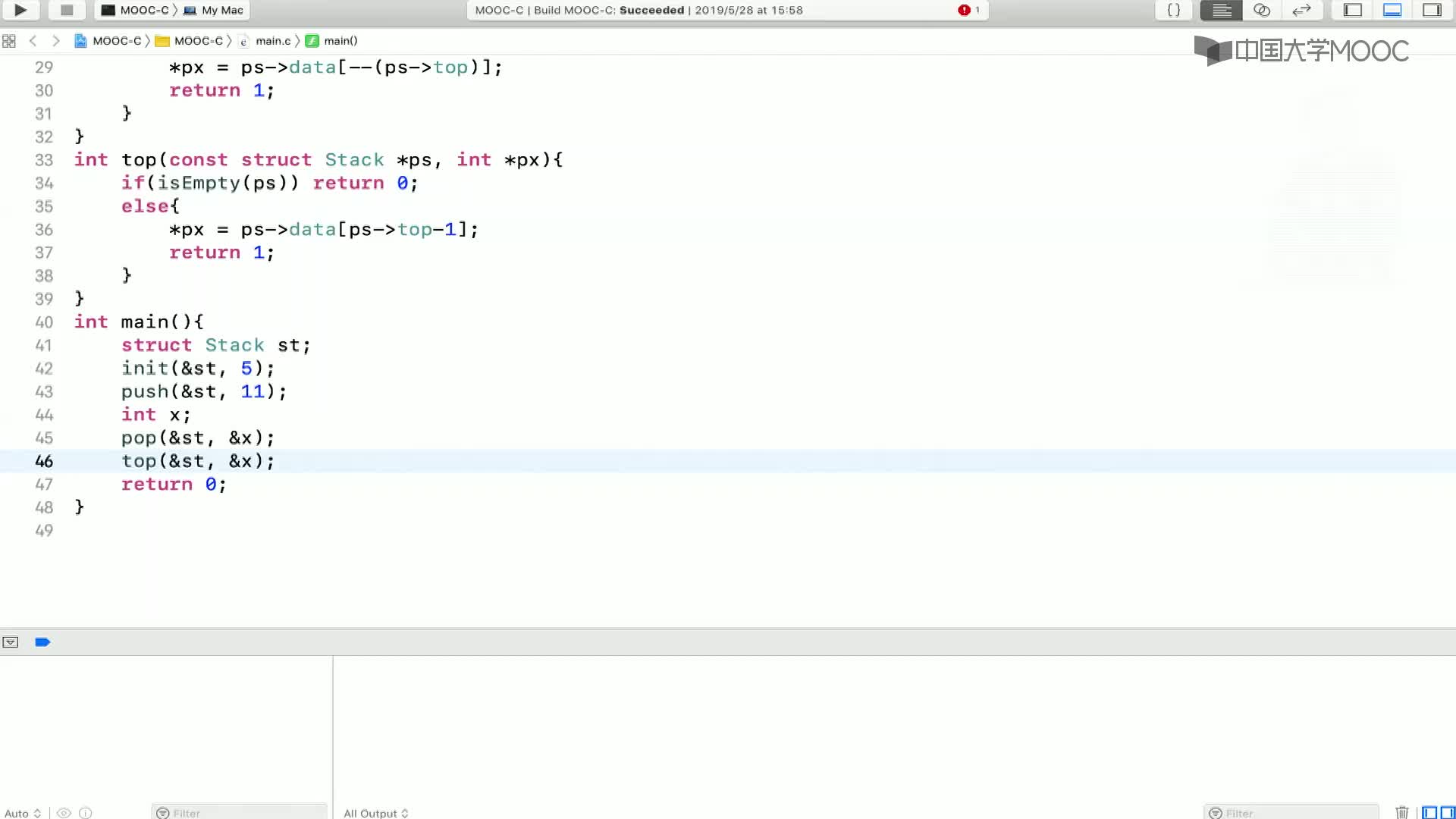1456x819 pixels.
Task: Toggle the debug area from the toolbar
Action: point(1392,10)
